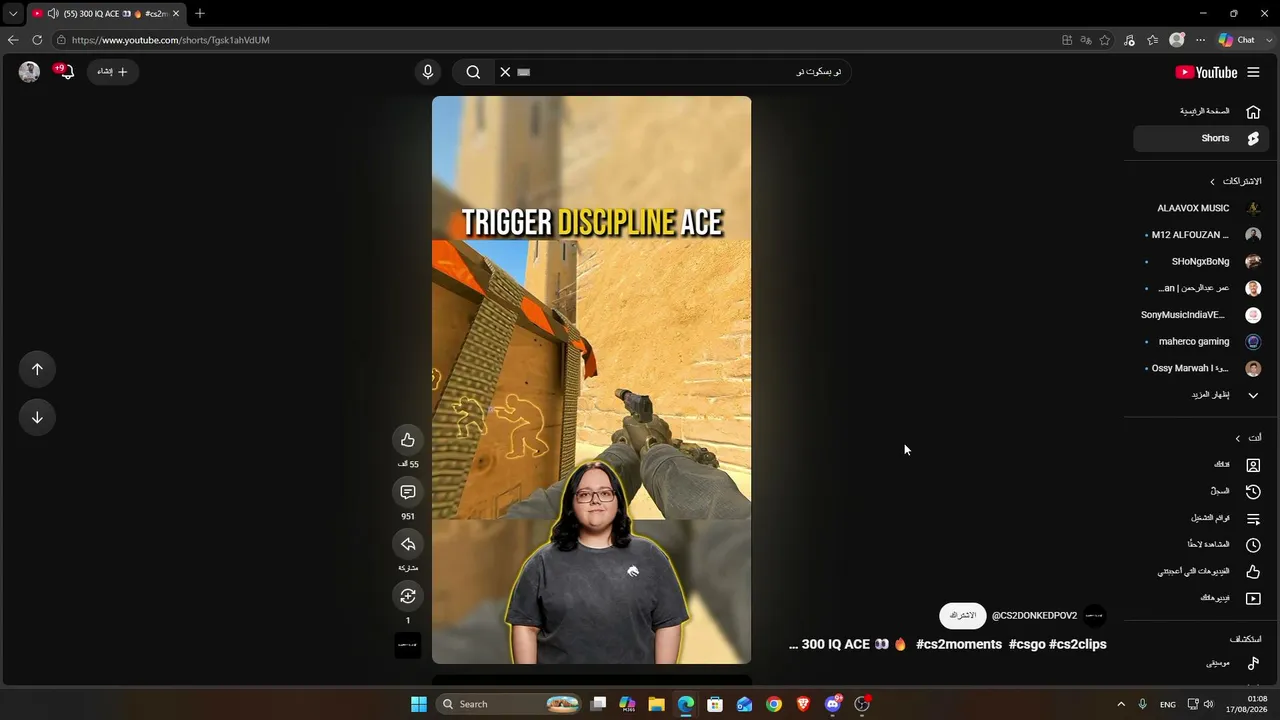Click the Create button with plus sign
The width and height of the screenshot is (1280, 720).
pyautogui.click(x=113, y=72)
